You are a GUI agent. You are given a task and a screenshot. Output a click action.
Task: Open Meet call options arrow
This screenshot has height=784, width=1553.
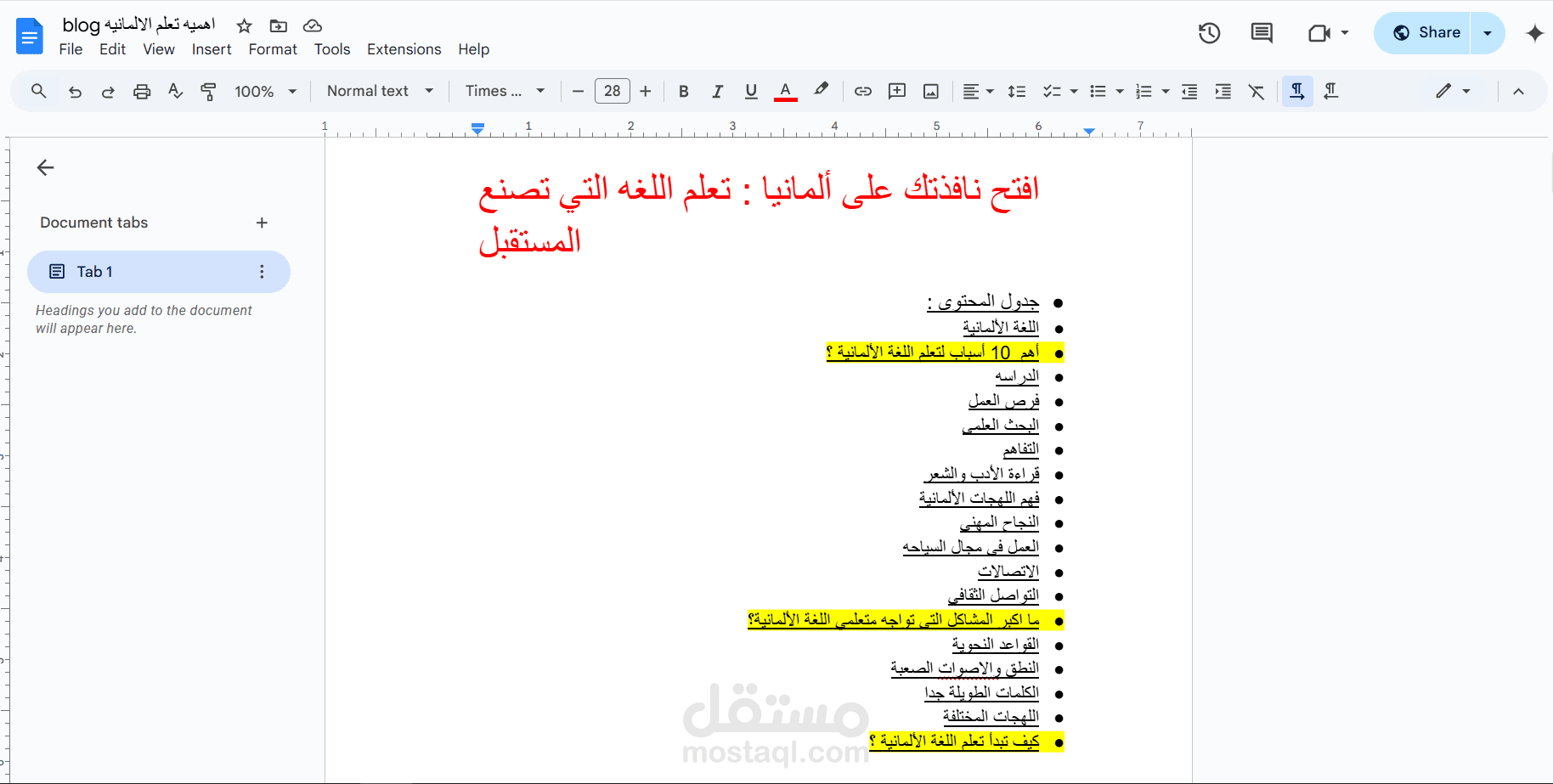point(1345,33)
